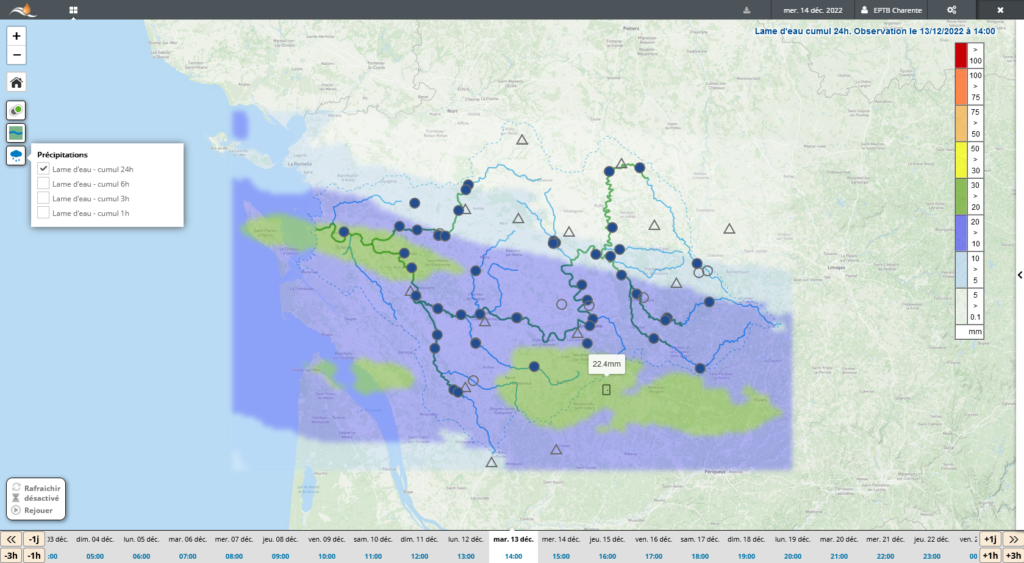Step back one hour with -1h

33,555
